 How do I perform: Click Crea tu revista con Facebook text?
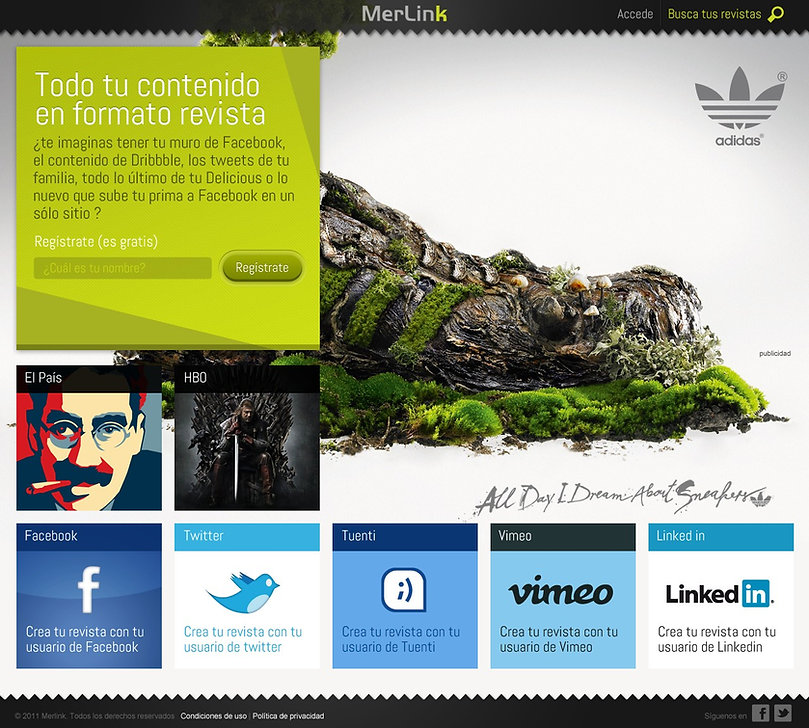click(85, 639)
